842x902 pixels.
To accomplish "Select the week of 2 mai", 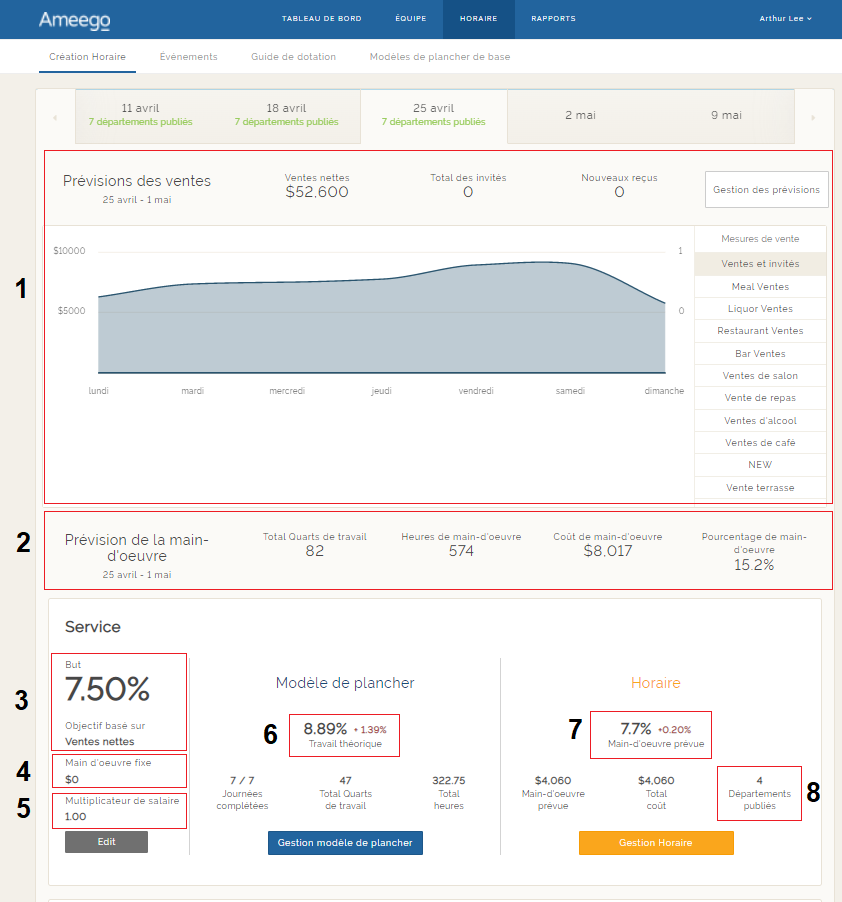I will click(x=580, y=116).
